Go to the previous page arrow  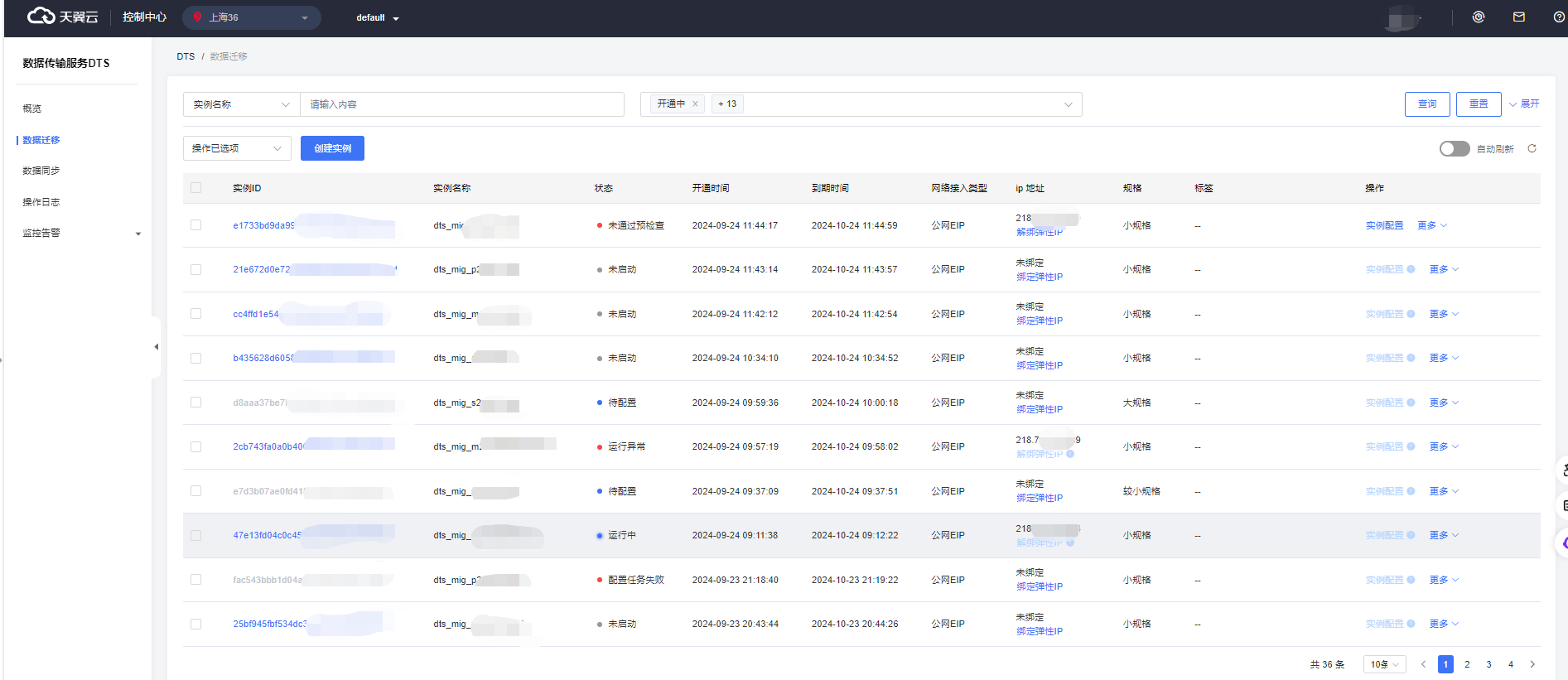click(1424, 664)
